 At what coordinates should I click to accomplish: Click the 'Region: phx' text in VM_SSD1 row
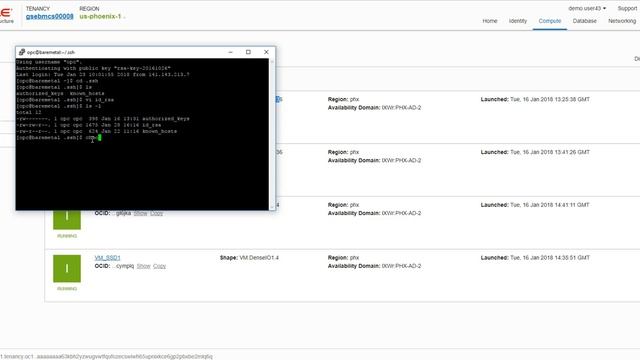tap(343, 258)
